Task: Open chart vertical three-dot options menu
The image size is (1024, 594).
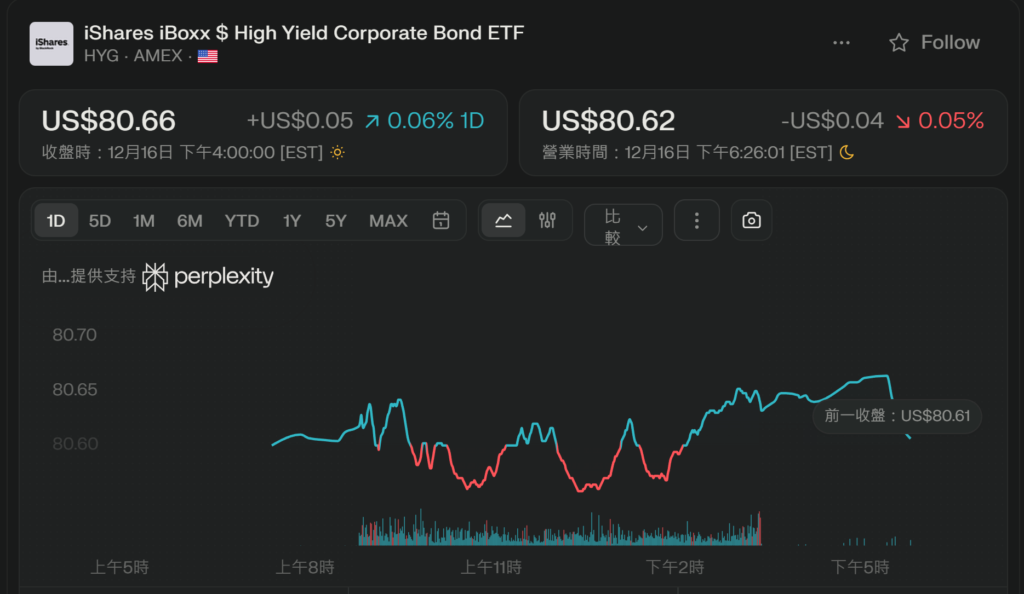Action: (x=697, y=221)
